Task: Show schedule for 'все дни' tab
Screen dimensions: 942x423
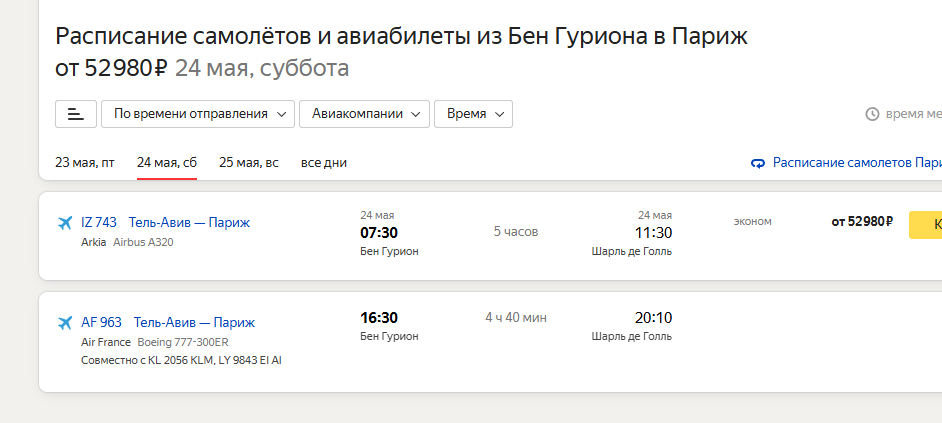Action: (x=324, y=163)
